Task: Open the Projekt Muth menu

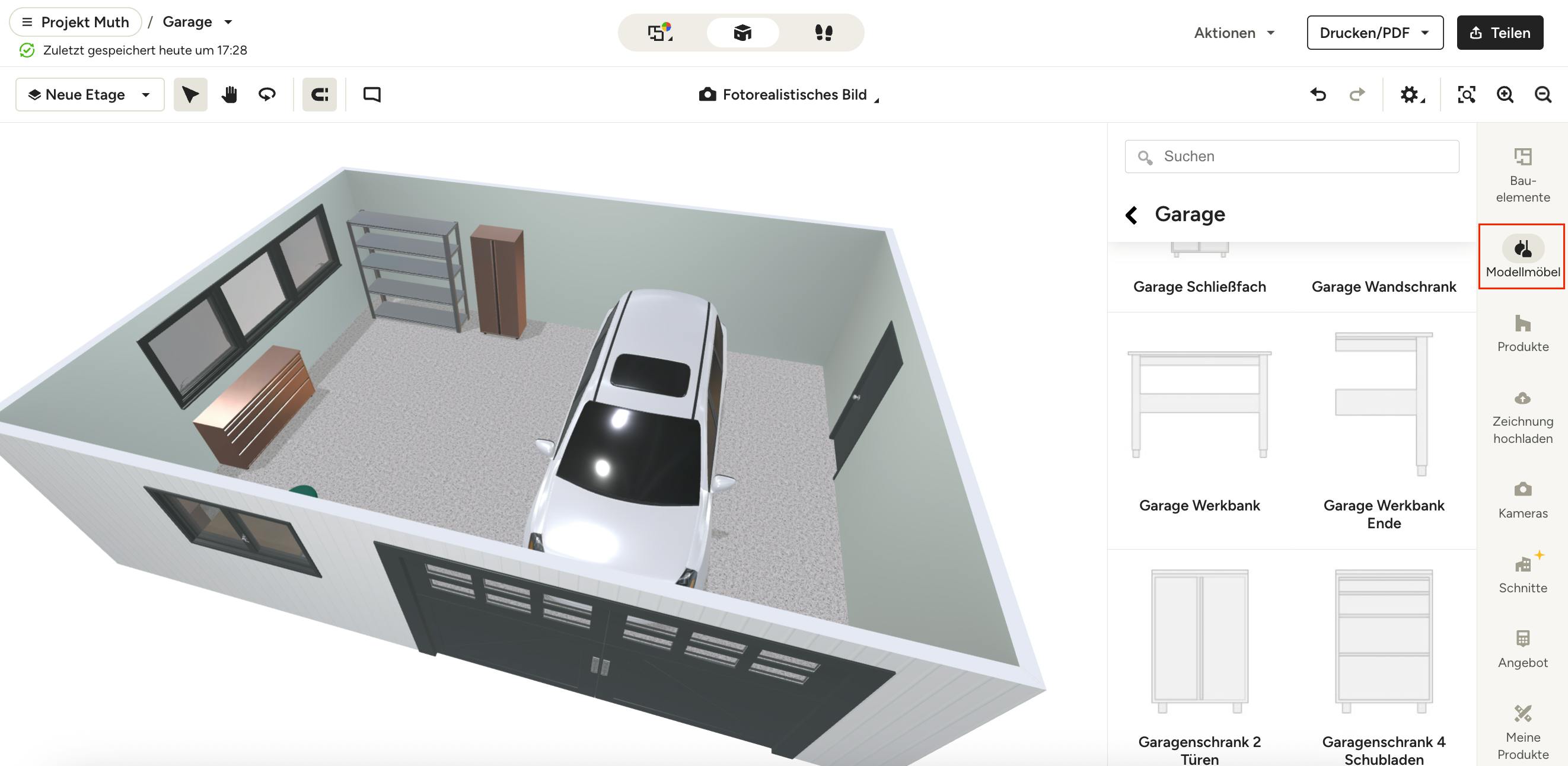Action: 75,22
